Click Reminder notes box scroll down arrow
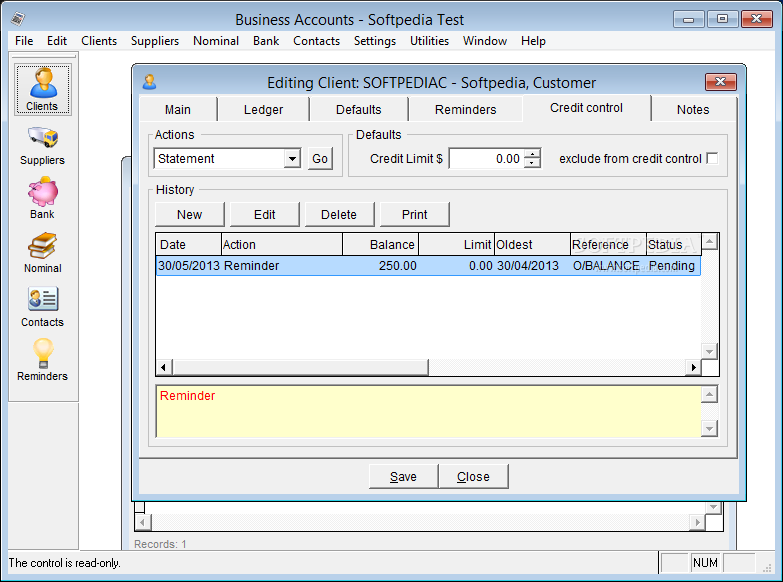The image size is (783, 582). click(x=710, y=428)
